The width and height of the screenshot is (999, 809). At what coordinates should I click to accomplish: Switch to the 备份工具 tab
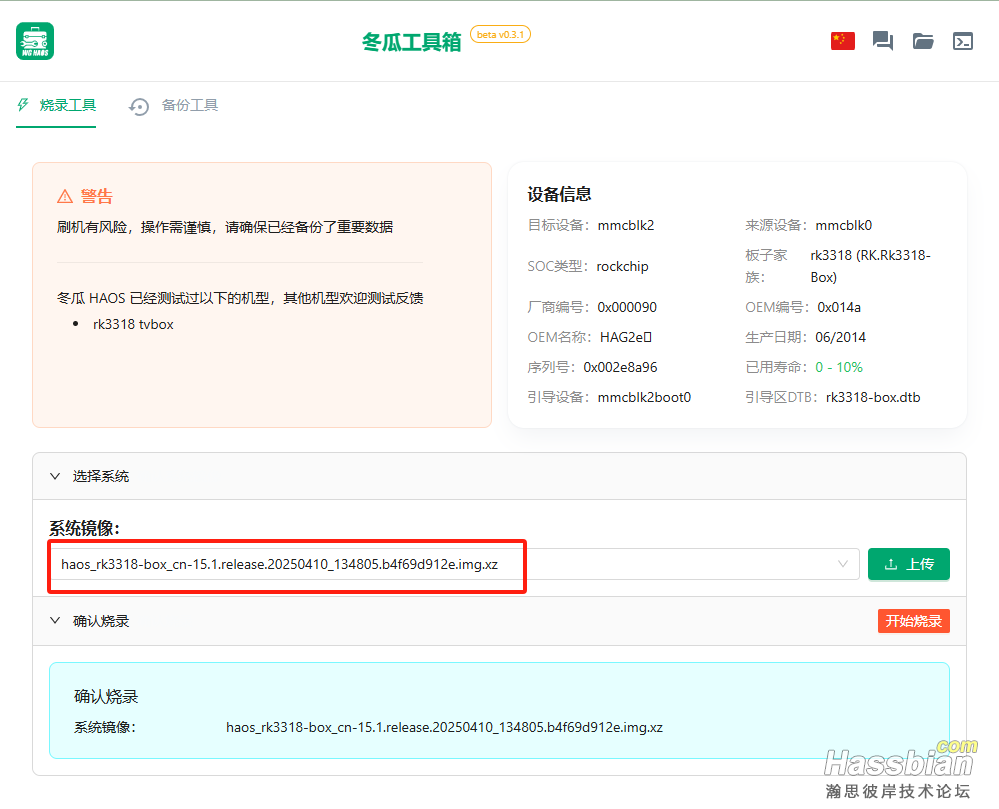click(x=173, y=105)
